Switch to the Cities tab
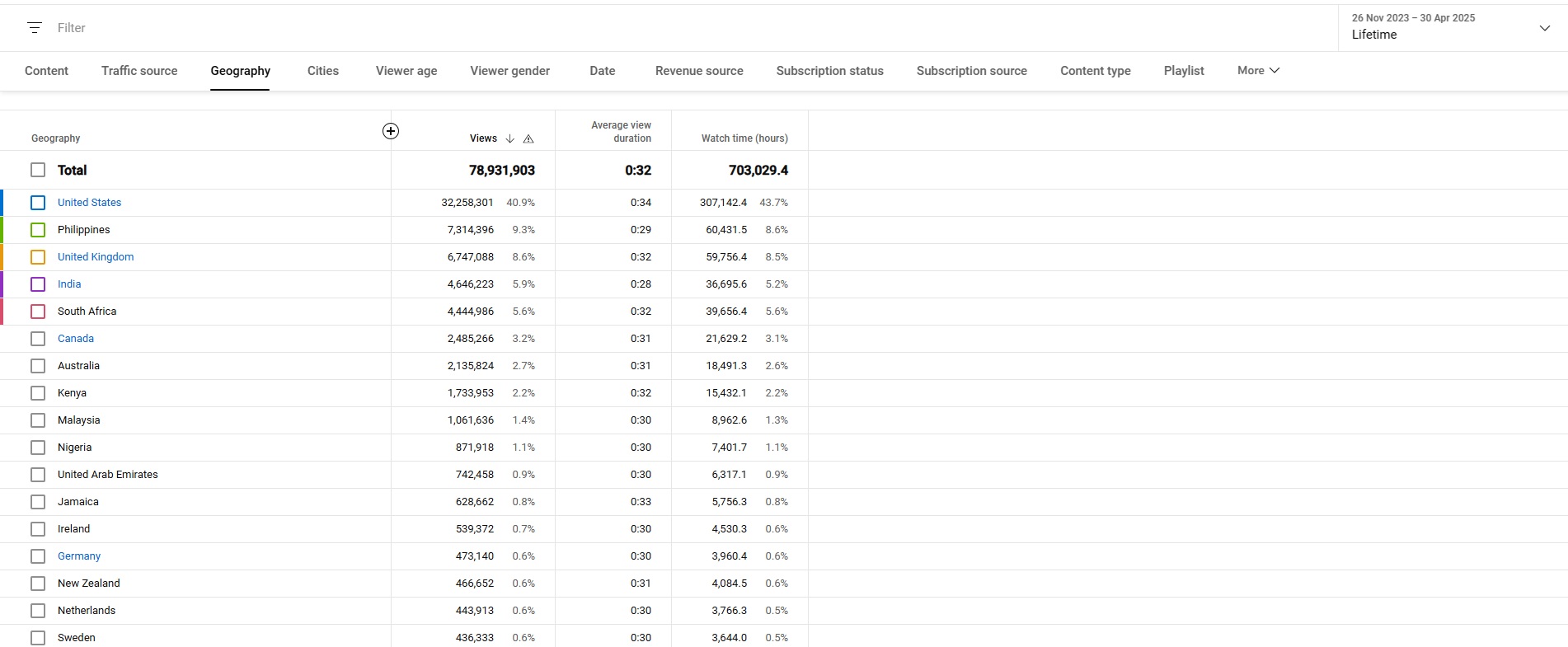Screen dimensions: 1568x647 click(323, 71)
